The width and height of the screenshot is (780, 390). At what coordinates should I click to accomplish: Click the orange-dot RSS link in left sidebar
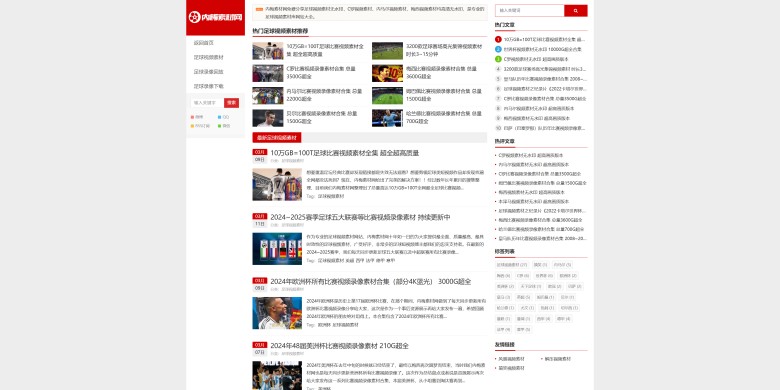(200, 126)
